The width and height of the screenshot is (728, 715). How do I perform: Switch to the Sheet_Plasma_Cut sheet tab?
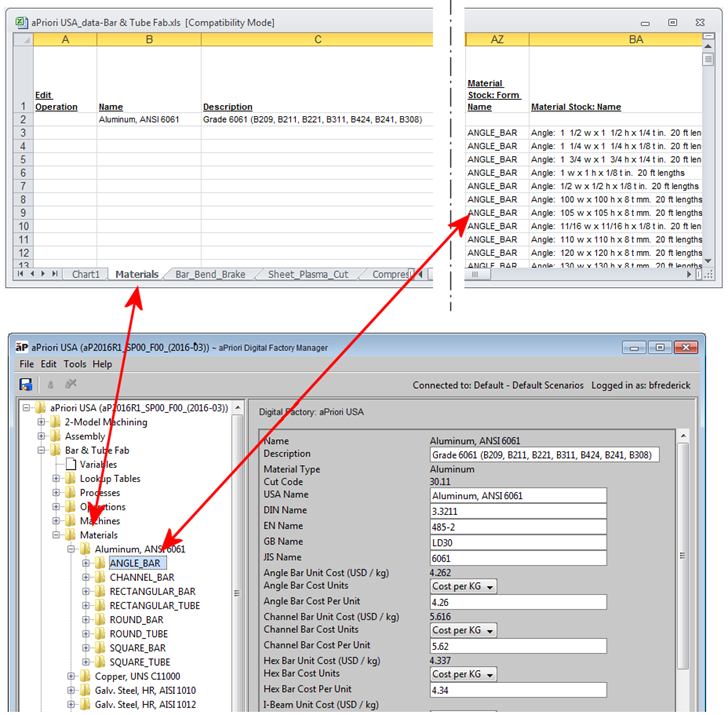pos(308,274)
